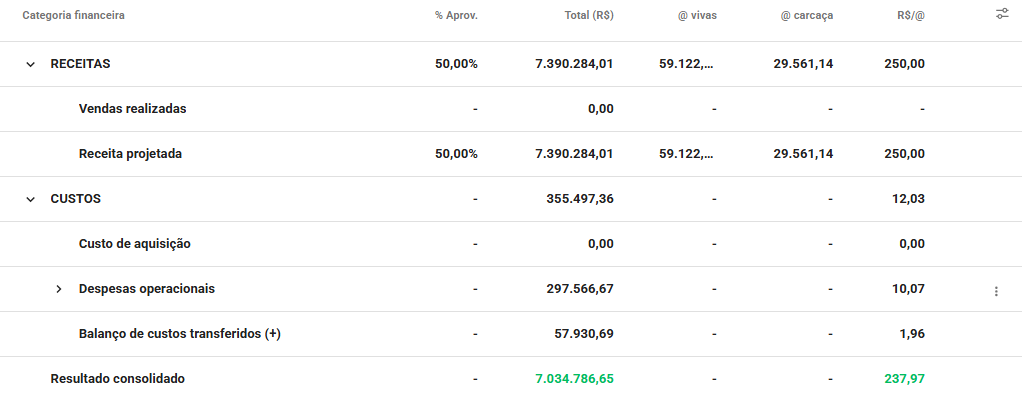Click the @ carcaça column header
Viewport: 1022px width, 399px height.
pos(807,16)
